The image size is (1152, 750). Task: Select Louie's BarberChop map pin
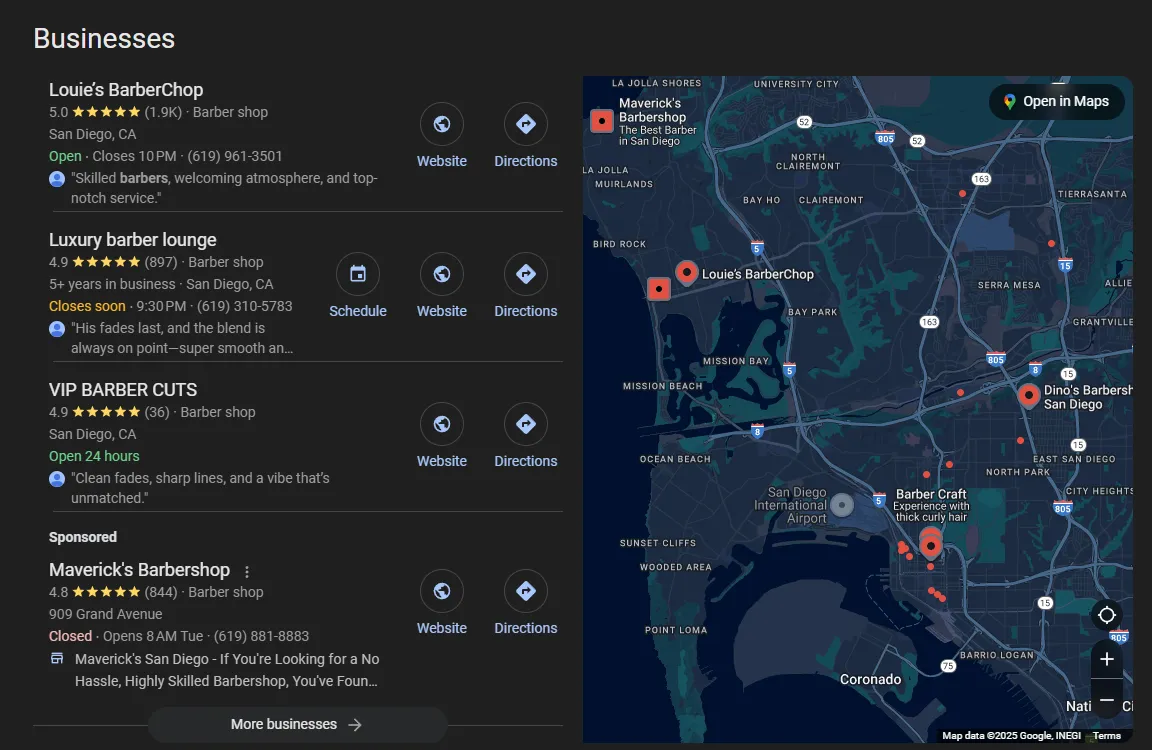coord(686,273)
